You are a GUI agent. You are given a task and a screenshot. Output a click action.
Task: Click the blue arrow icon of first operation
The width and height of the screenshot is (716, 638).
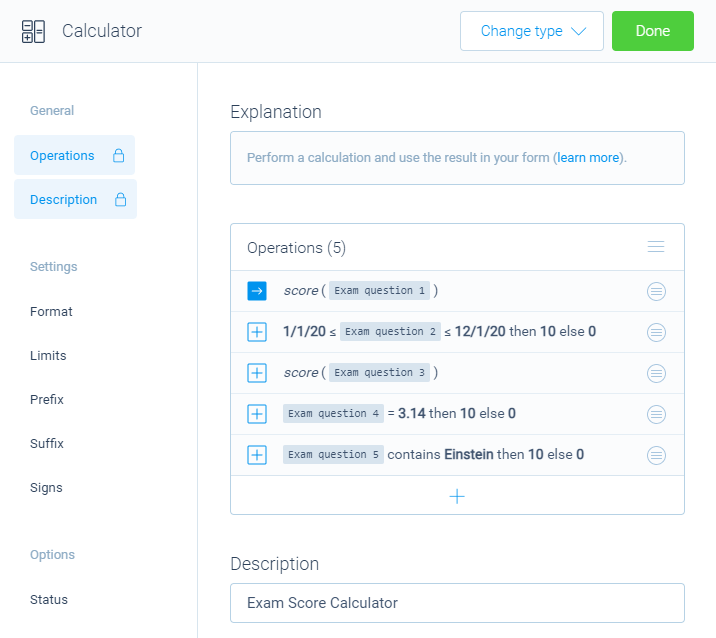[x=257, y=291]
